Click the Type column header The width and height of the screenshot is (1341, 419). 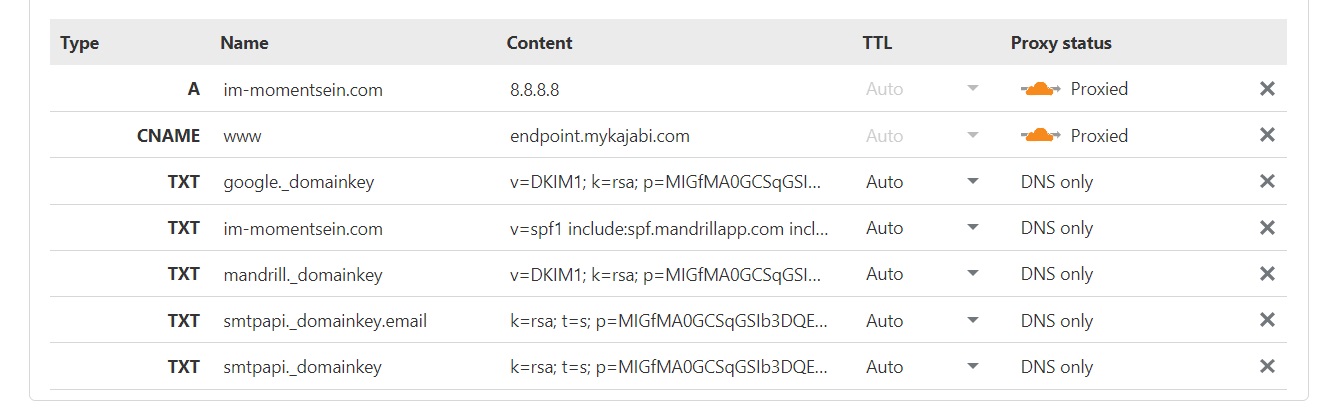[x=80, y=43]
